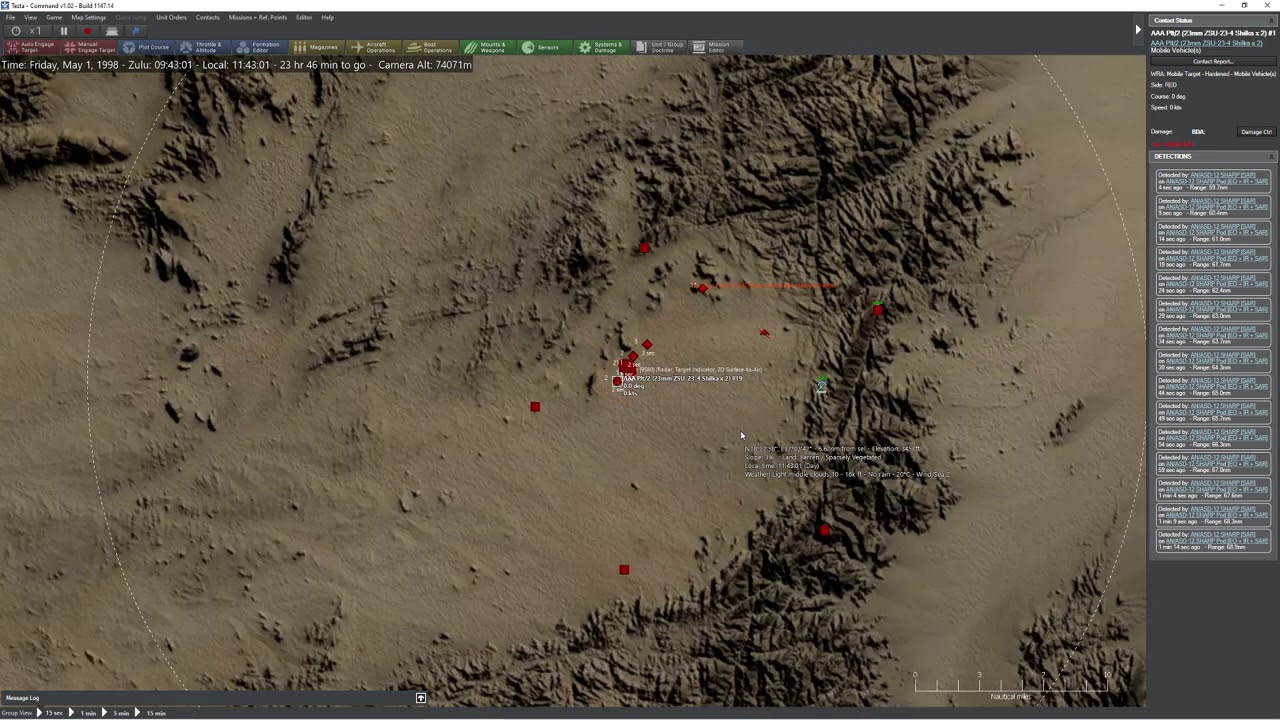Select red contact on the eastern ridge
The height and width of the screenshot is (720, 1280).
877,310
